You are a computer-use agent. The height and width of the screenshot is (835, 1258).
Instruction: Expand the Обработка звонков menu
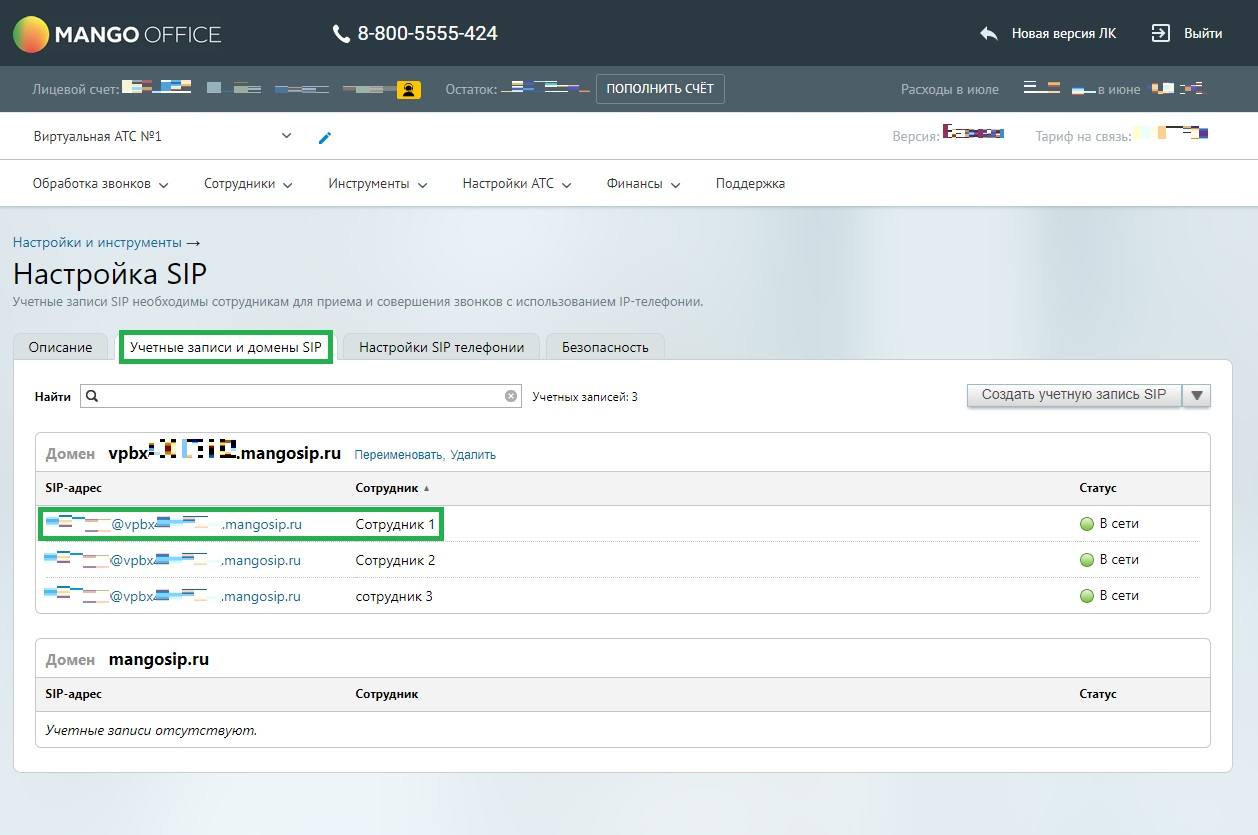click(101, 184)
